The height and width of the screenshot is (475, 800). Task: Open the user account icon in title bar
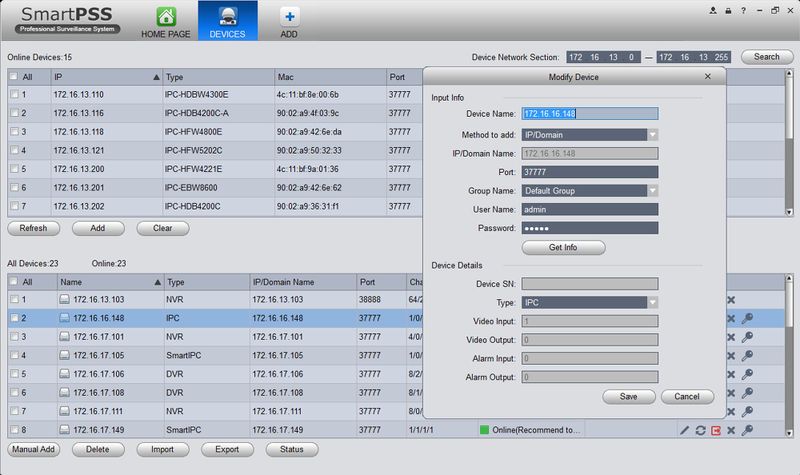(712, 10)
